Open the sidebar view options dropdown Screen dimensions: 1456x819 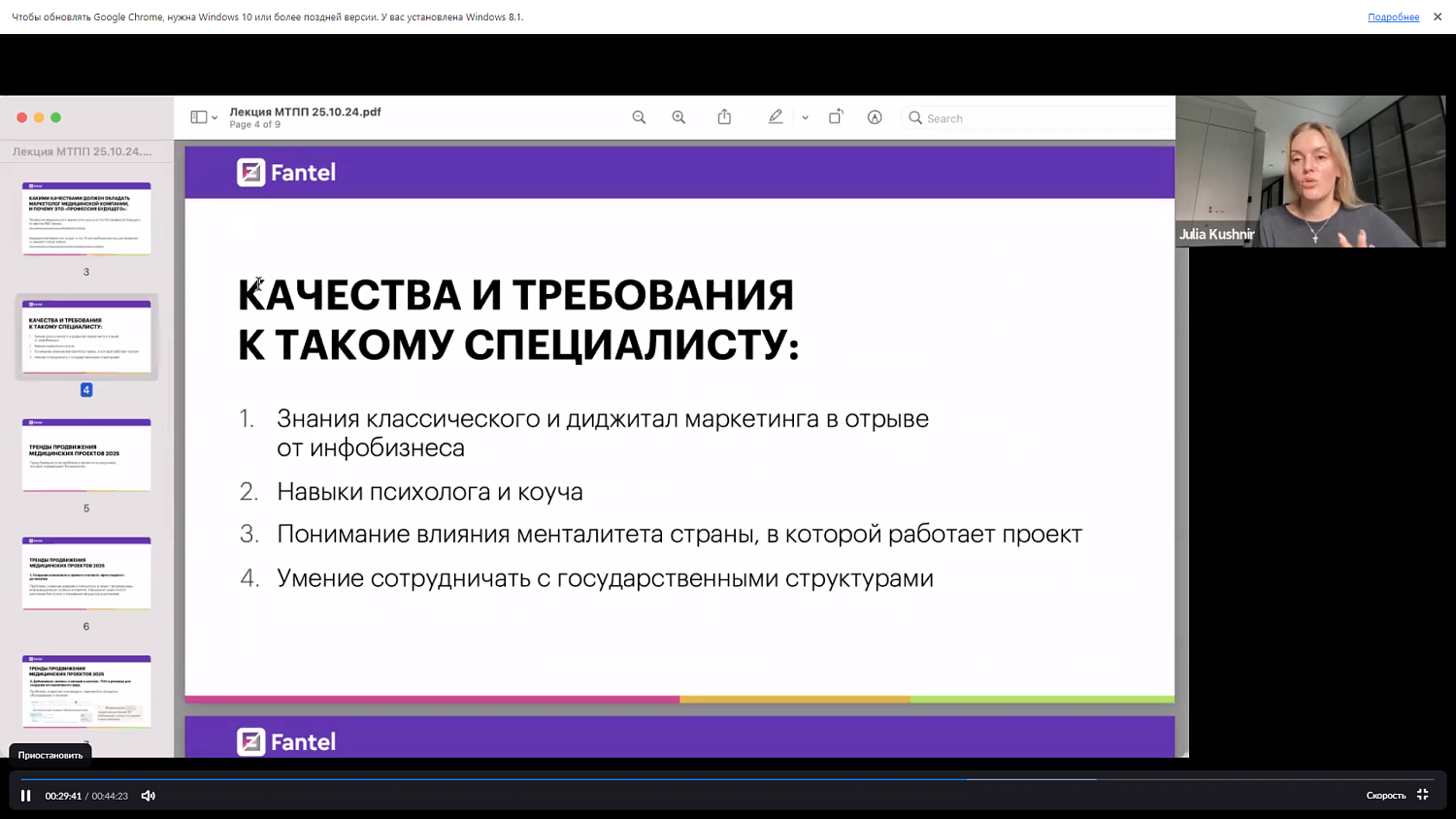tap(213, 116)
